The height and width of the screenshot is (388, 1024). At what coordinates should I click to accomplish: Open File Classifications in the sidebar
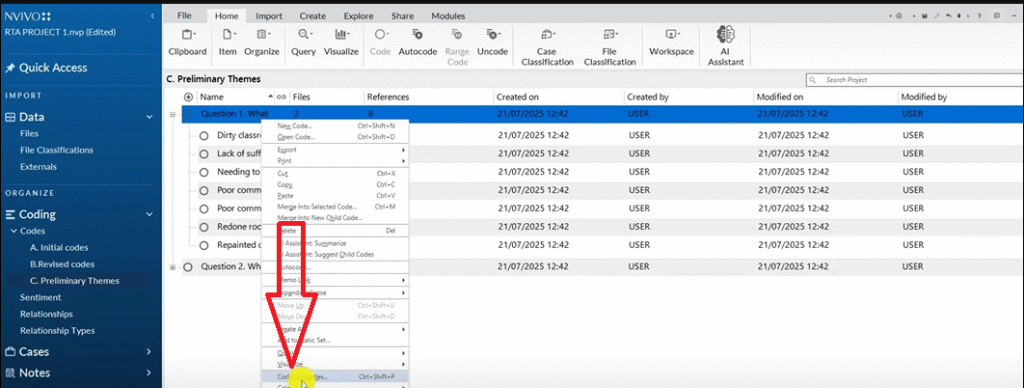point(56,150)
